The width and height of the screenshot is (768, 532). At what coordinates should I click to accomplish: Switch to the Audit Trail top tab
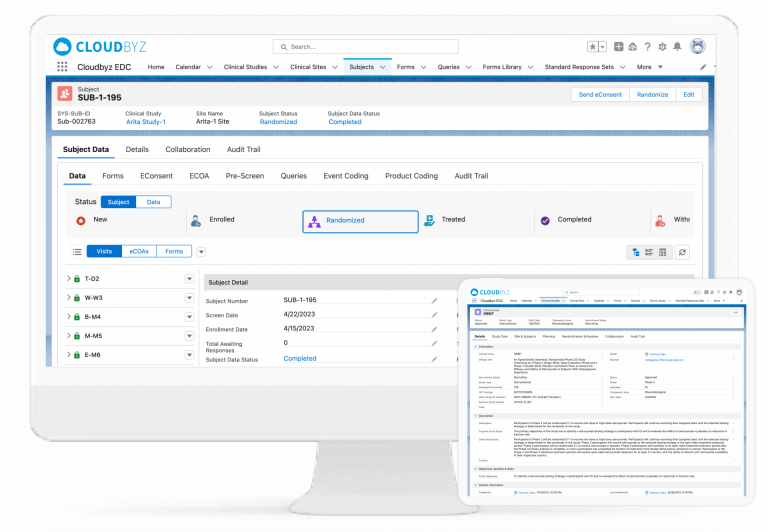click(x=244, y=149)
